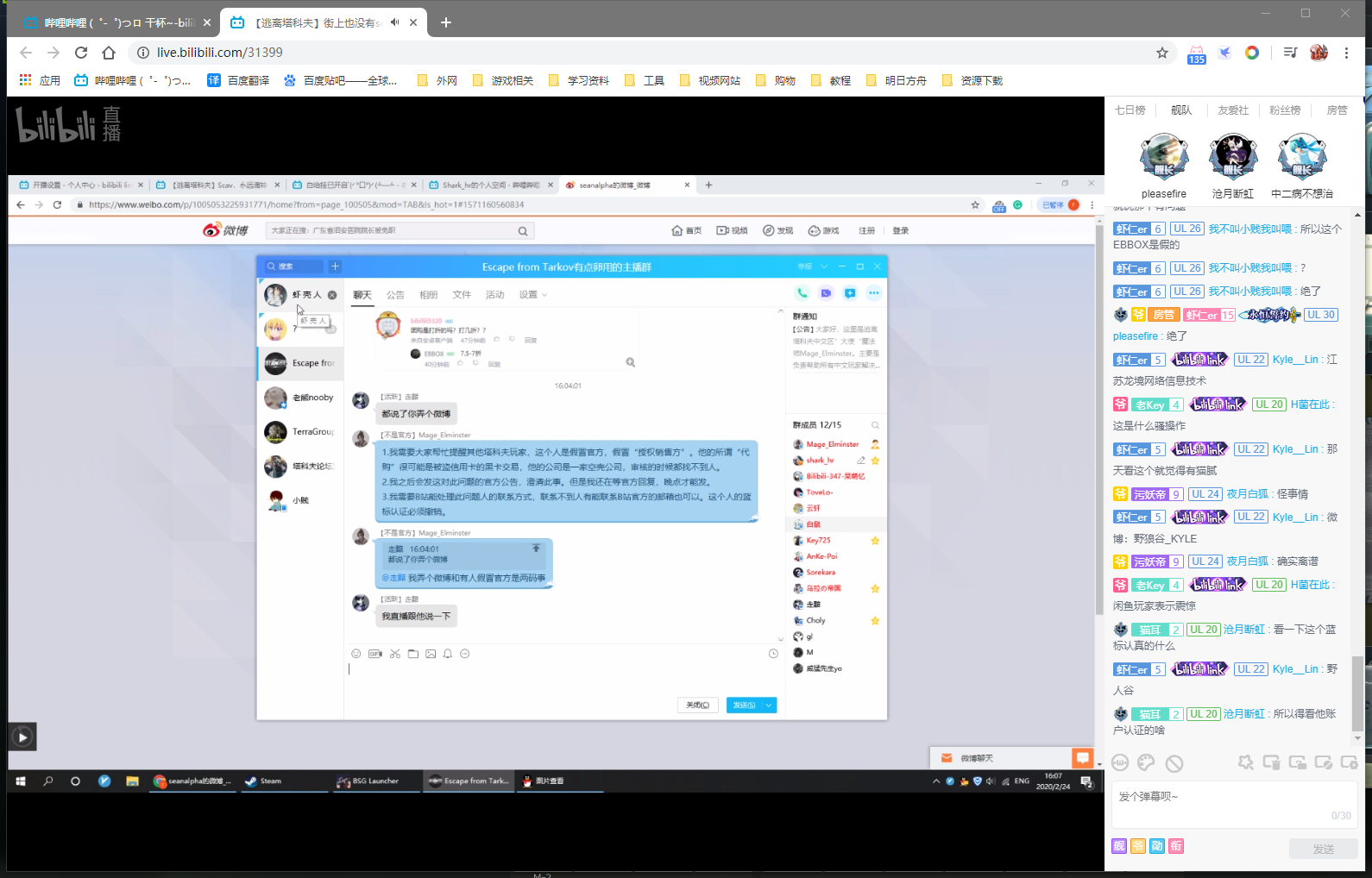
Task: Open username H菌在此 in the 这是什么骚操作 message
Action: tap(1310, 405)
